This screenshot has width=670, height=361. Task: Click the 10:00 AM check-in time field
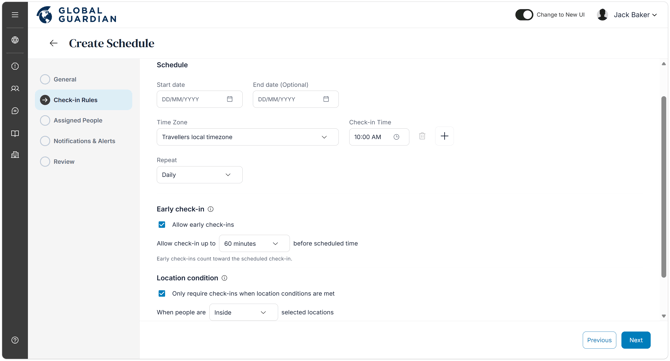pyautogui.click(x=379, y=137)
